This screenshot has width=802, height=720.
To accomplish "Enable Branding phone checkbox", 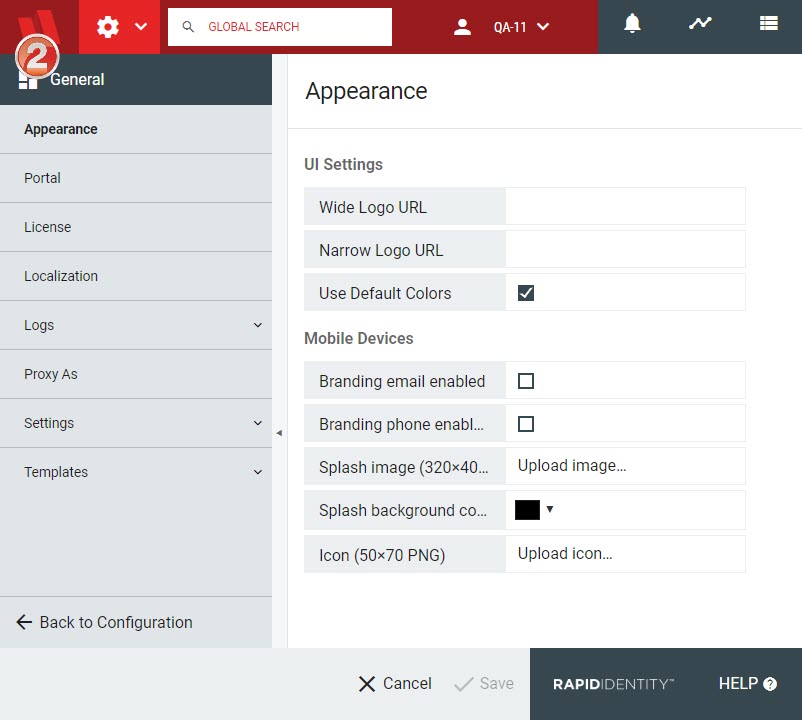I will click(x=526, y=424).
